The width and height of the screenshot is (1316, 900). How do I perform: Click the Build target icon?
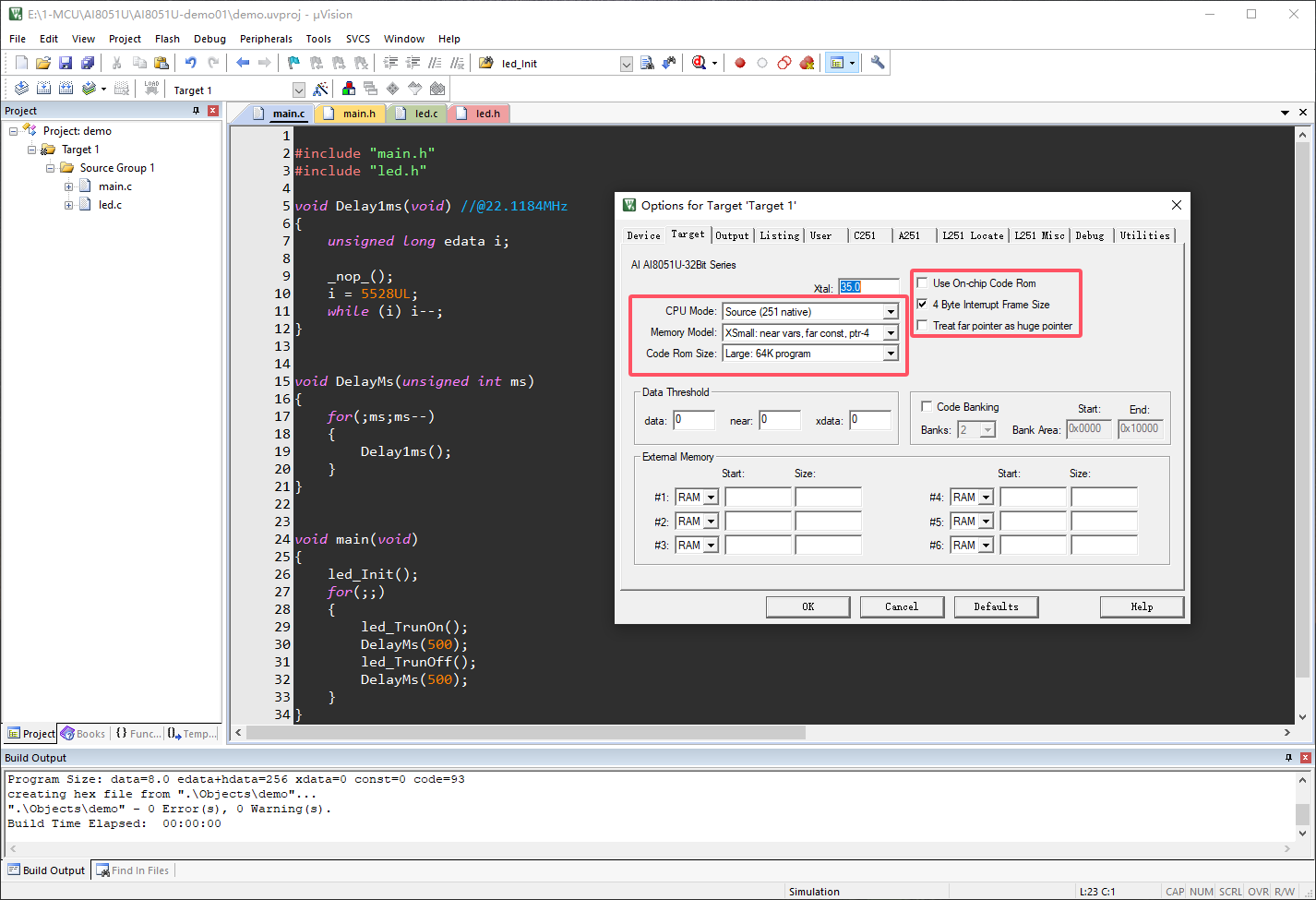click(x=43, y=89)
